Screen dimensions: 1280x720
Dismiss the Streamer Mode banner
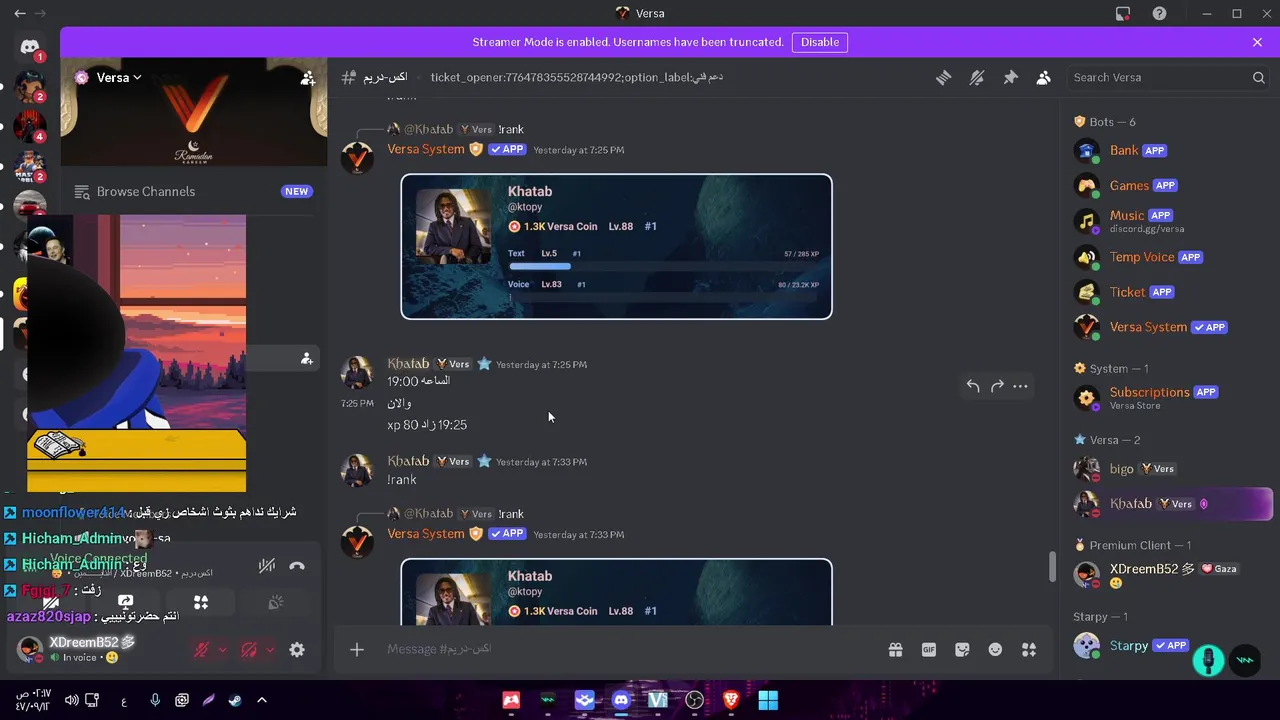[1257, 42]
